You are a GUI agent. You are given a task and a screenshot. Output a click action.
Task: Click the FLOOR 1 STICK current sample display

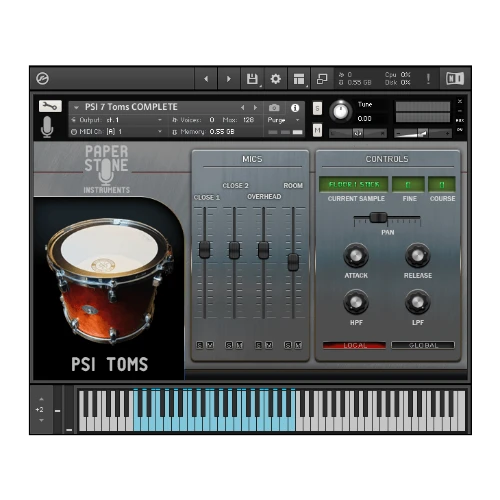point(354,185)
